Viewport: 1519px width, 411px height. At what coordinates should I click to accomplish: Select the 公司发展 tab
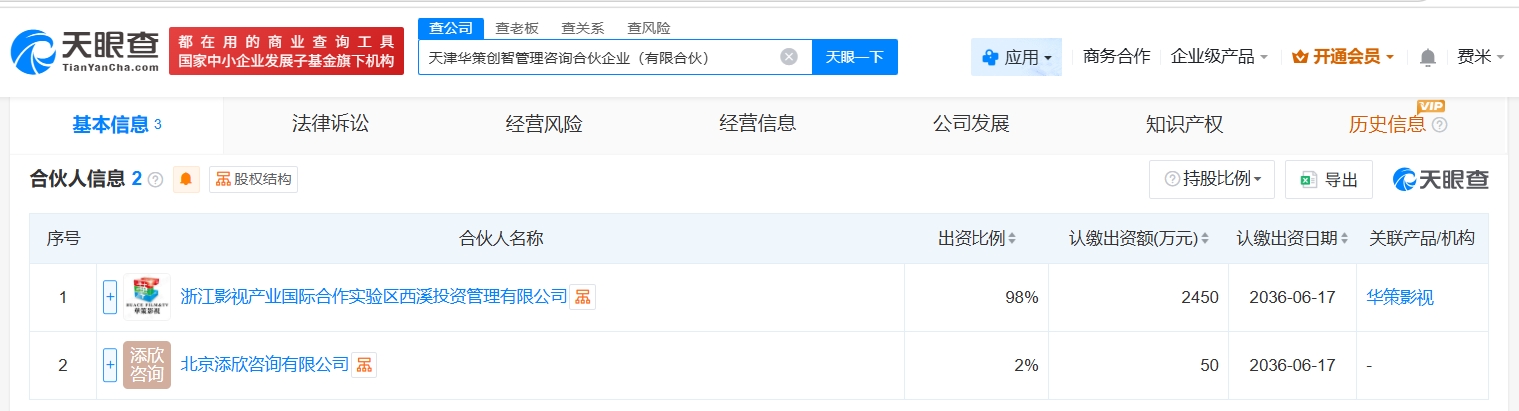click(971, 125)
